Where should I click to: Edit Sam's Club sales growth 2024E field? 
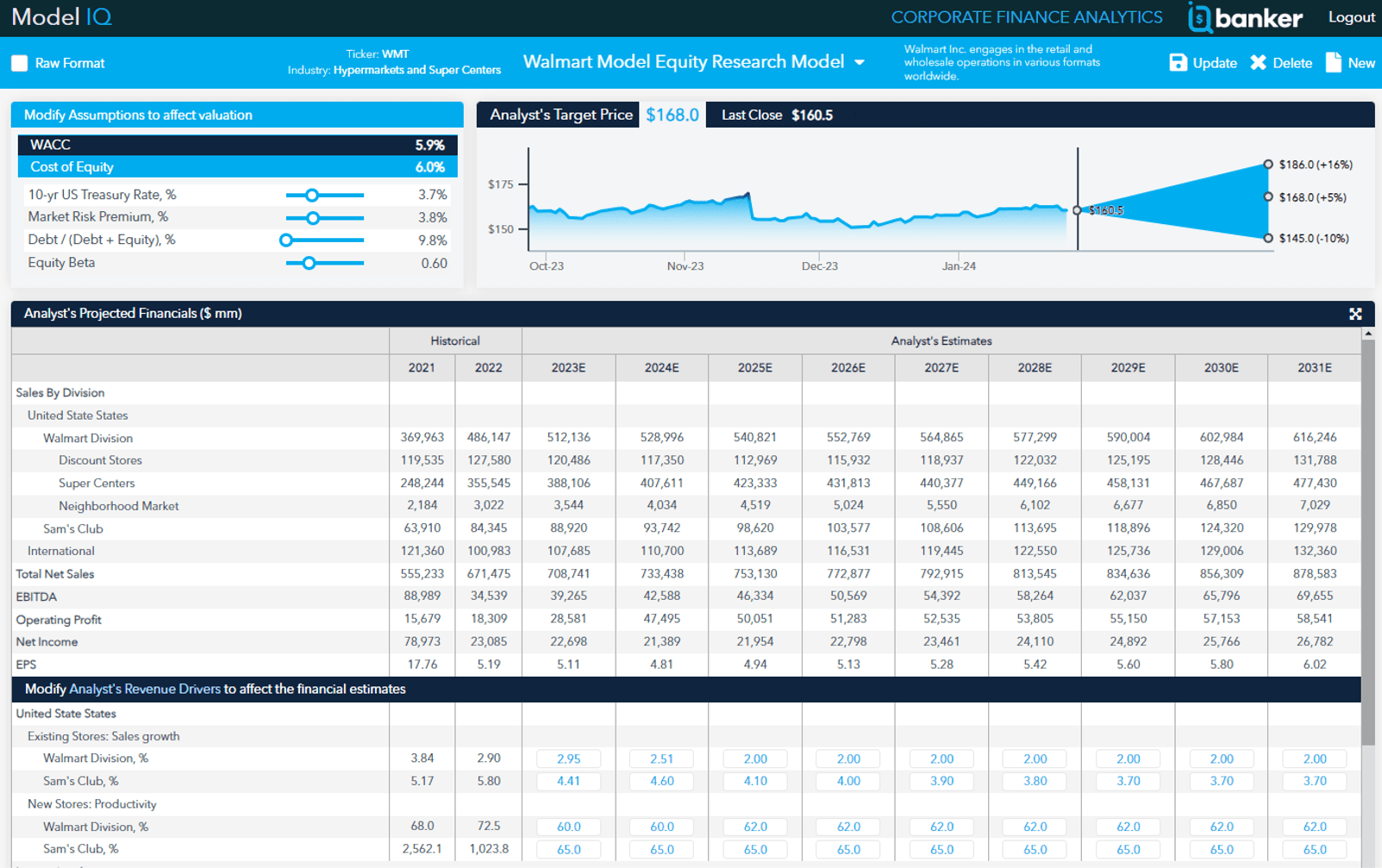pos(661,781)
